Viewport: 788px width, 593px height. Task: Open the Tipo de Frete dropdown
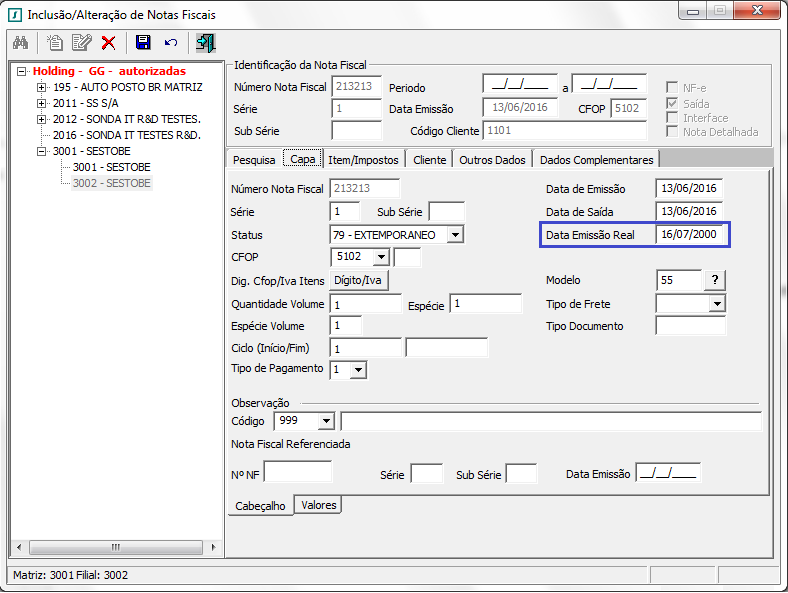point(716,304)
